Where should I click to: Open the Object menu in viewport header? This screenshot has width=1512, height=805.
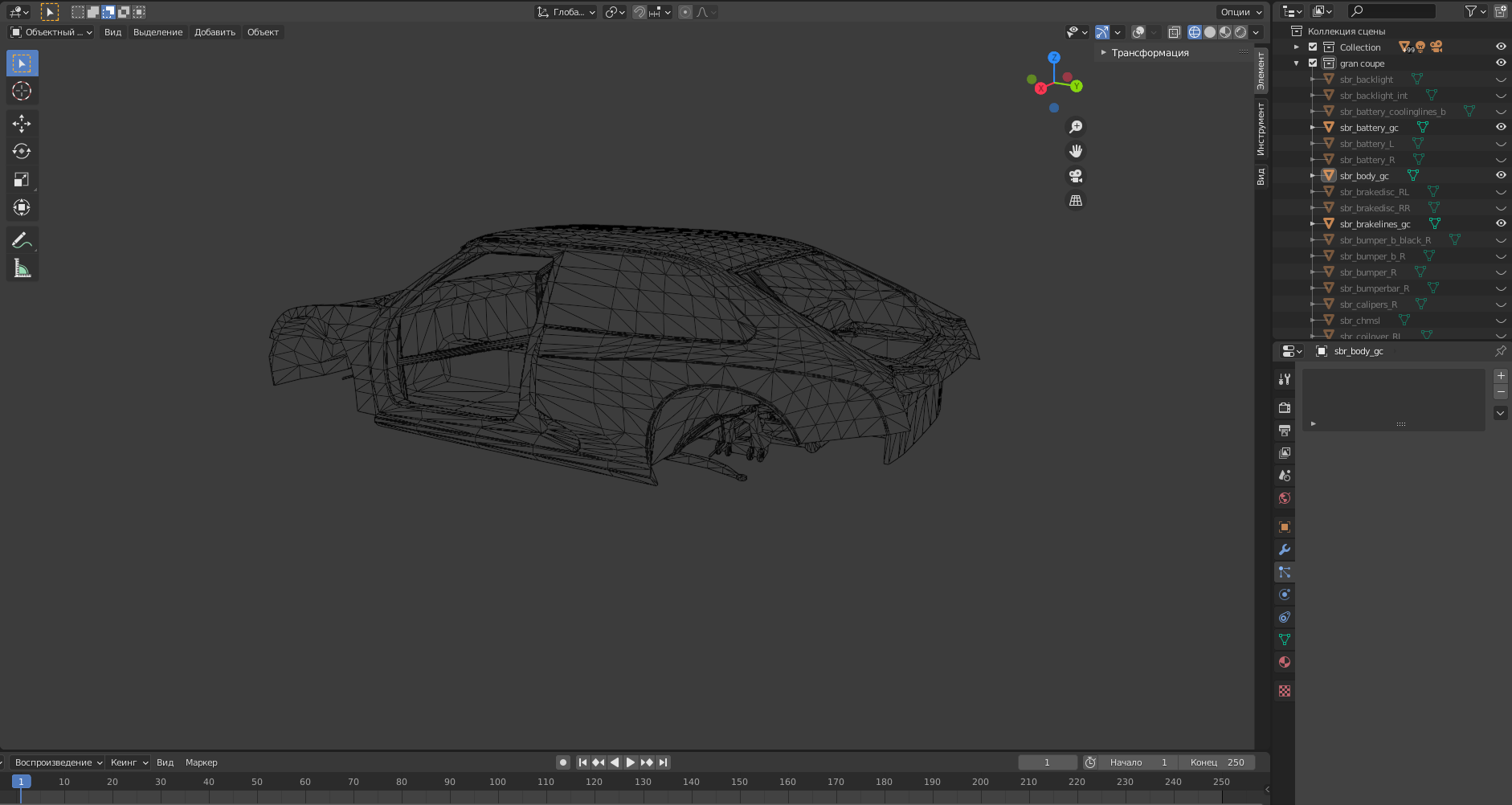(263, 33)
